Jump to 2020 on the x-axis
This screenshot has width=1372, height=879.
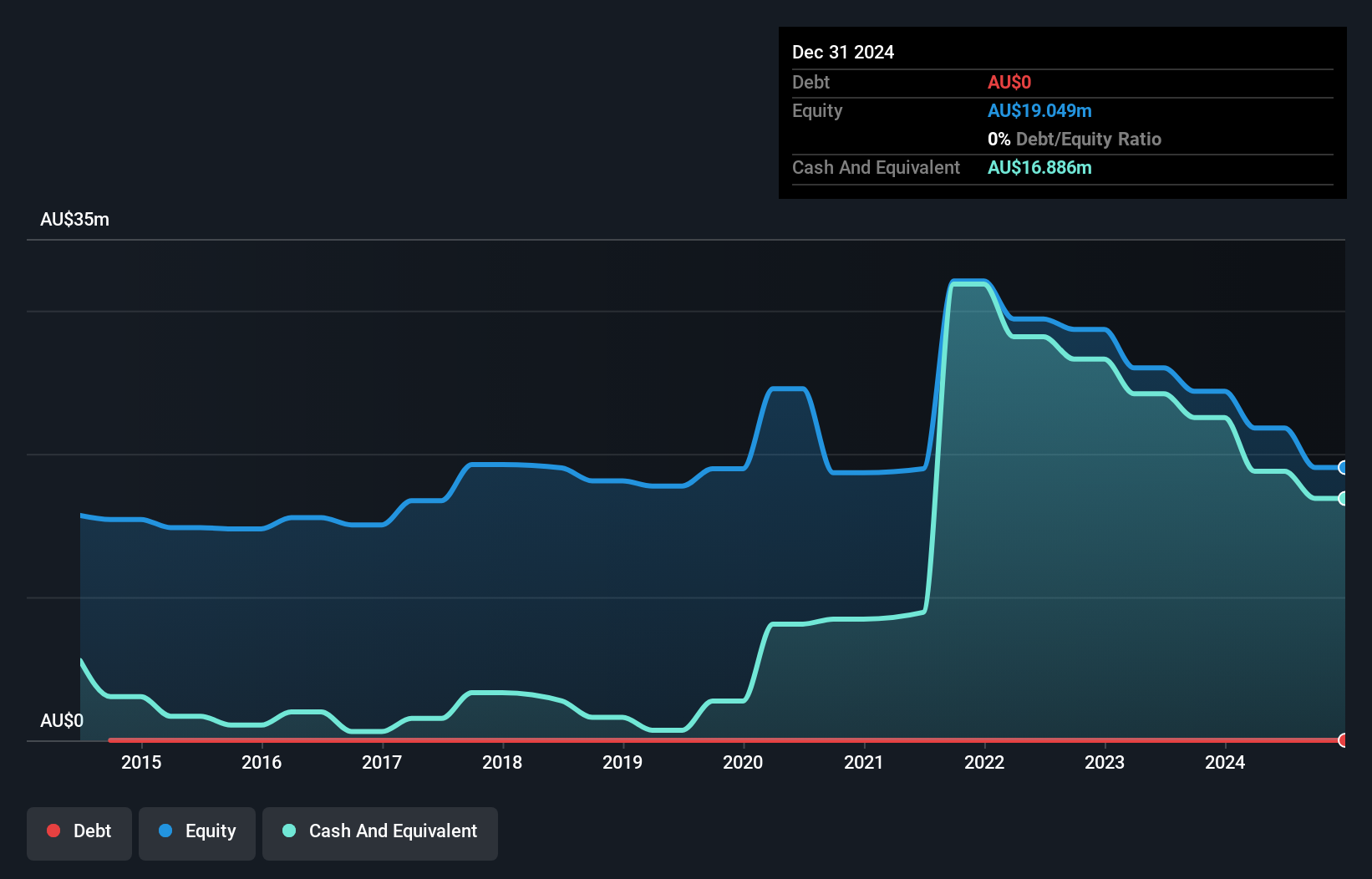coord(743,762)
